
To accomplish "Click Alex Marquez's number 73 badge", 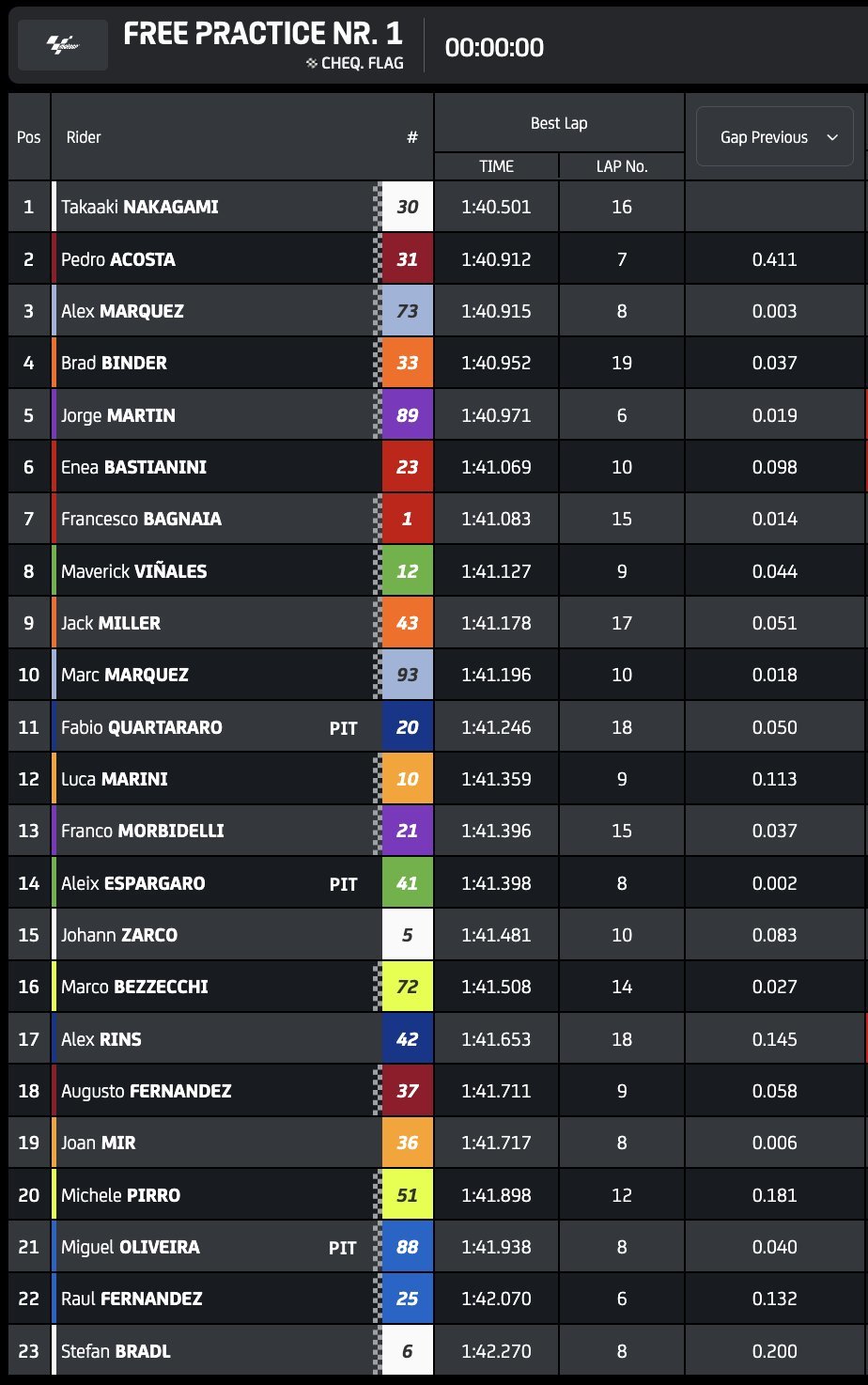I will coord(407,311).
